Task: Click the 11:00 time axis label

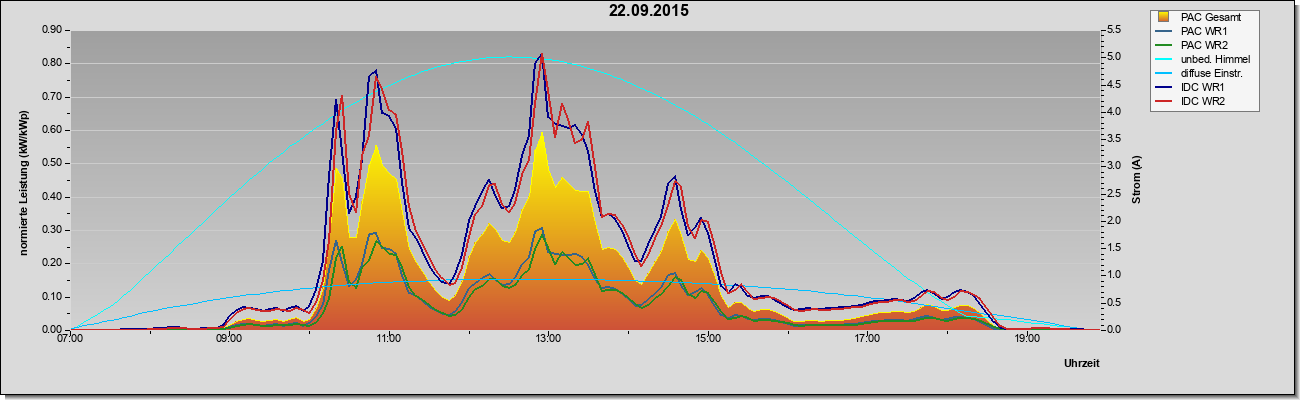Action: (388, 339)
